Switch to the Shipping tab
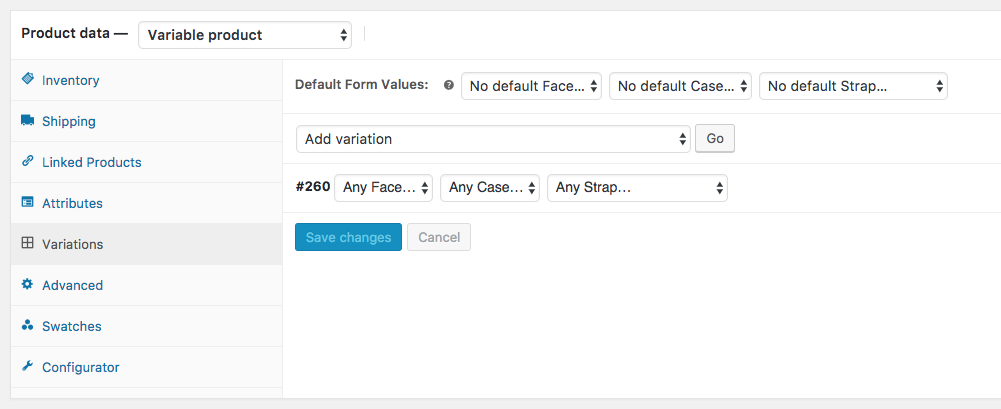This screenshot has width=1001, height=409. (69, 121)
